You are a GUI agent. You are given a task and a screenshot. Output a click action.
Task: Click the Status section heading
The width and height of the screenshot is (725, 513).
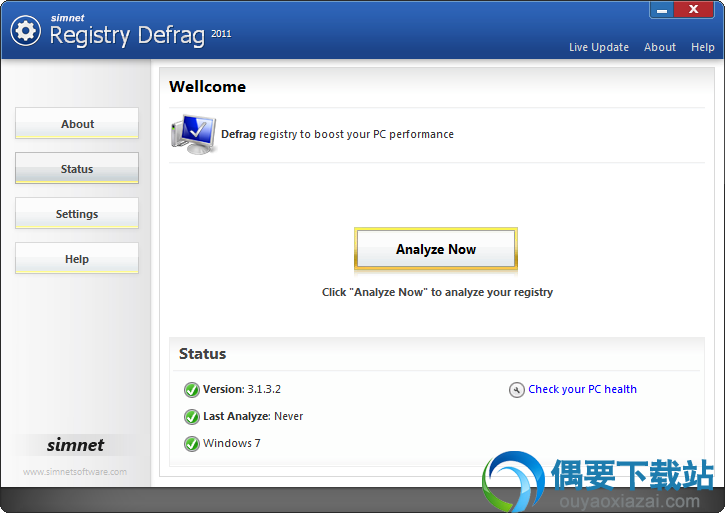pos(203,354)
